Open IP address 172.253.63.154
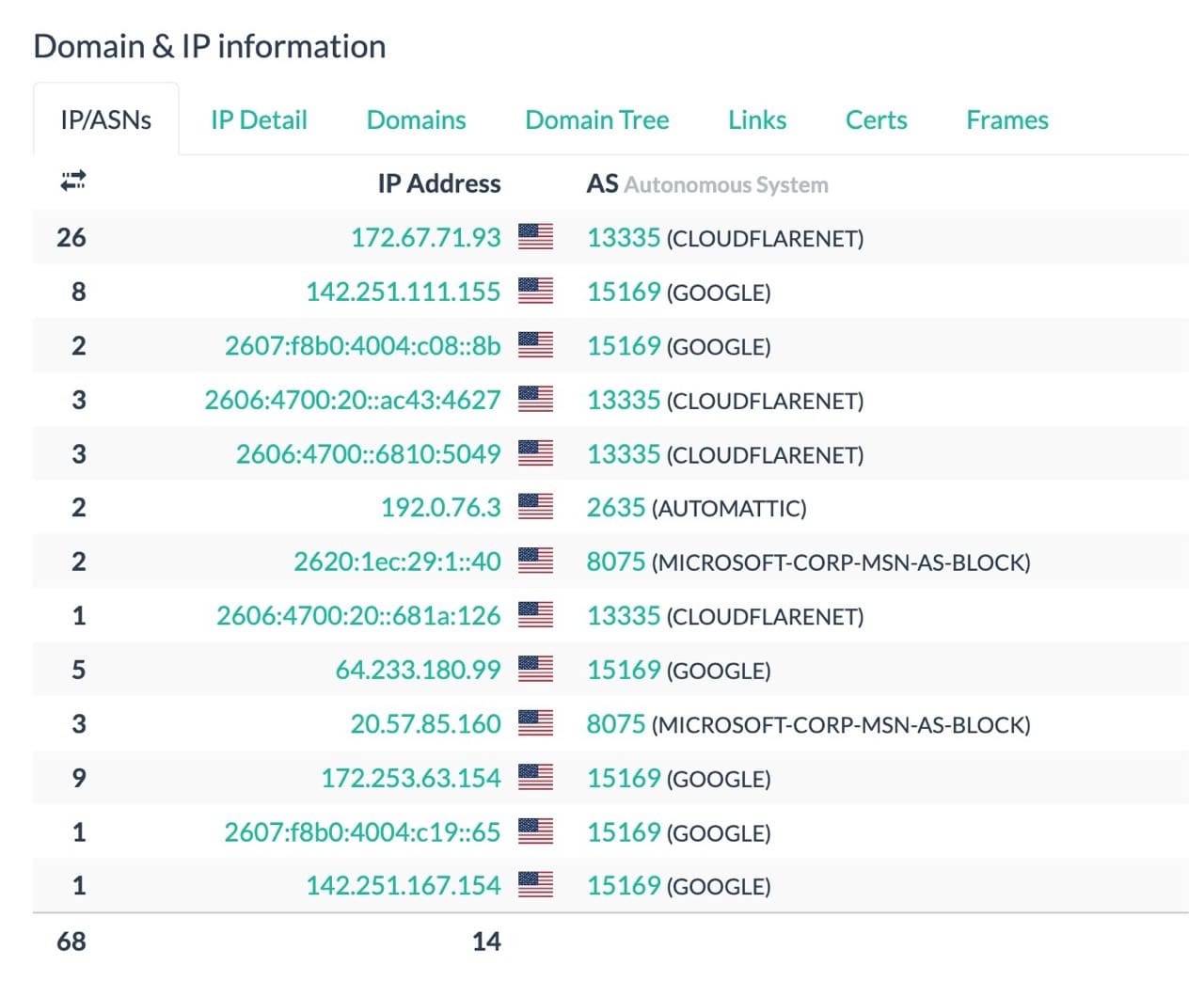Screen dimensions: 1204x997 tap(410, 778)
